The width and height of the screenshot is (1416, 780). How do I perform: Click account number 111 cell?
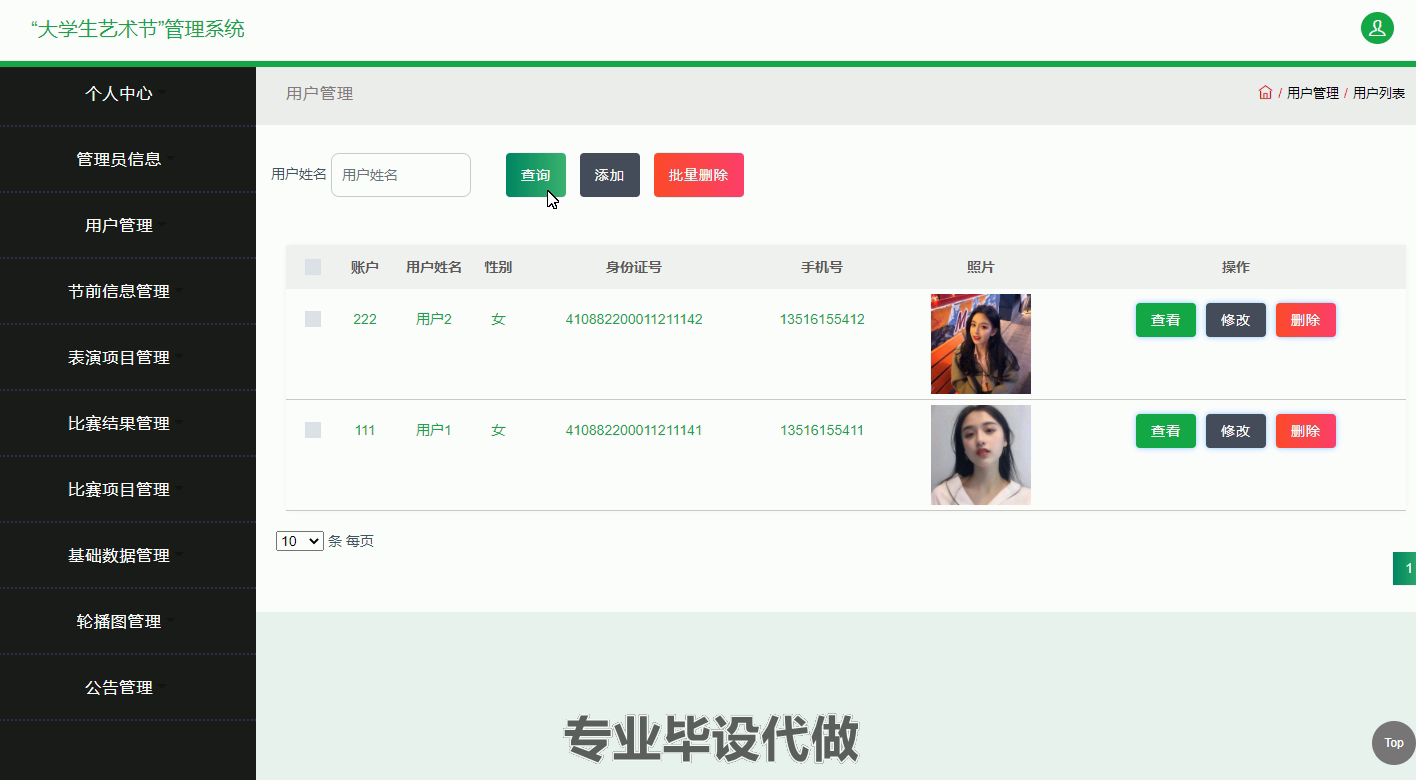(x=365, y=430)
